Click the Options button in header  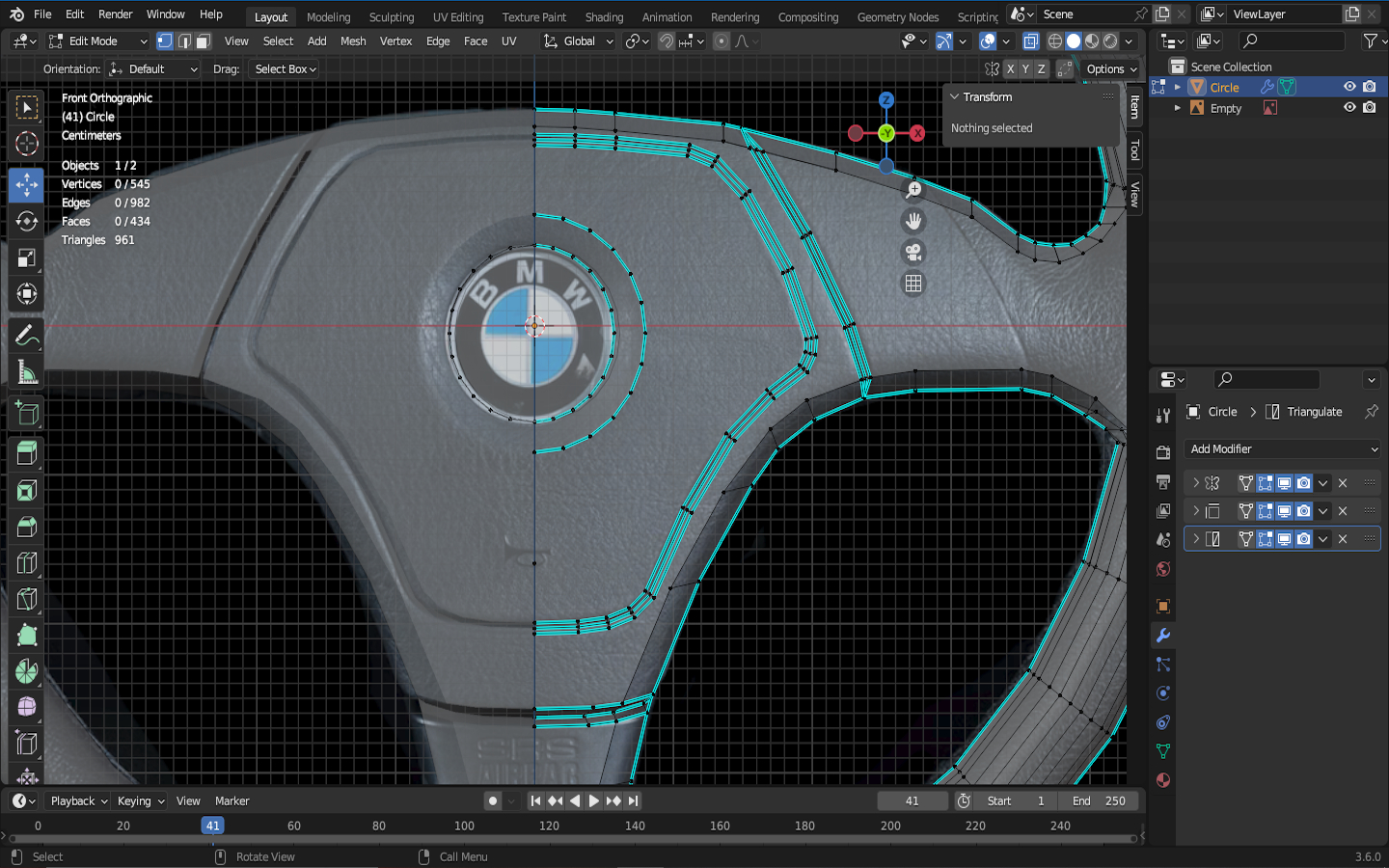pos(1111,69)
